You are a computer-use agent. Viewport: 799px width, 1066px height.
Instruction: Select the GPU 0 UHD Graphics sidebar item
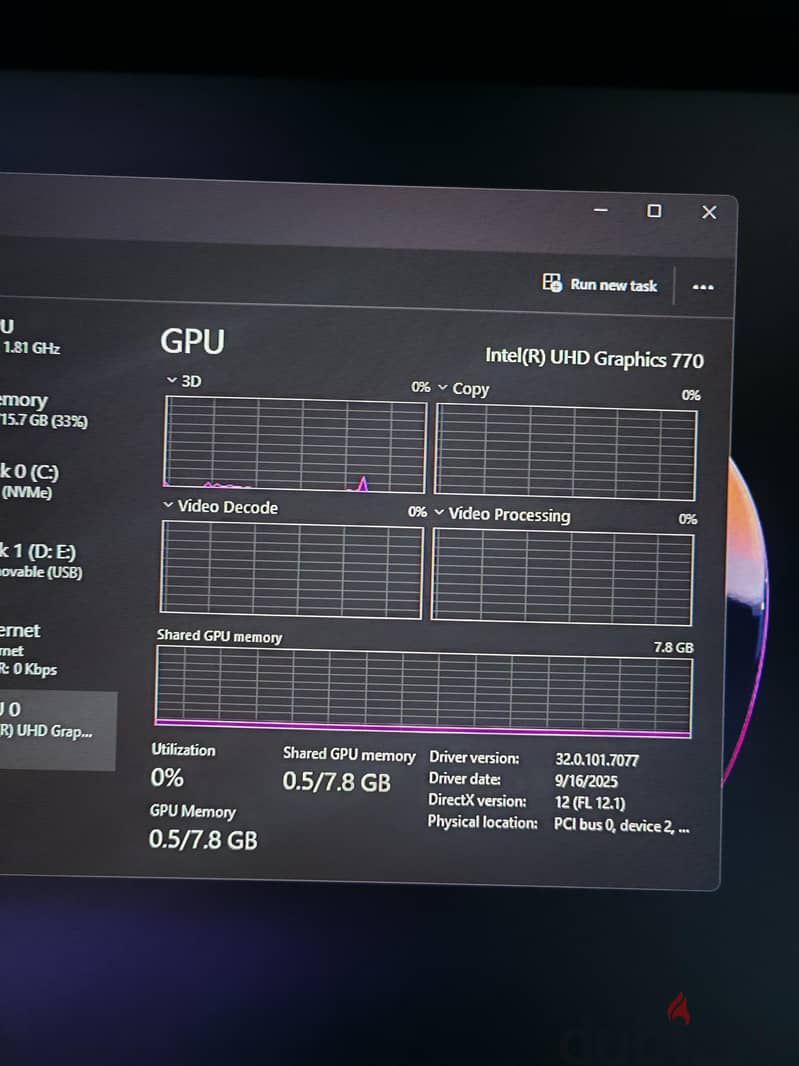(x=58, y=731)
